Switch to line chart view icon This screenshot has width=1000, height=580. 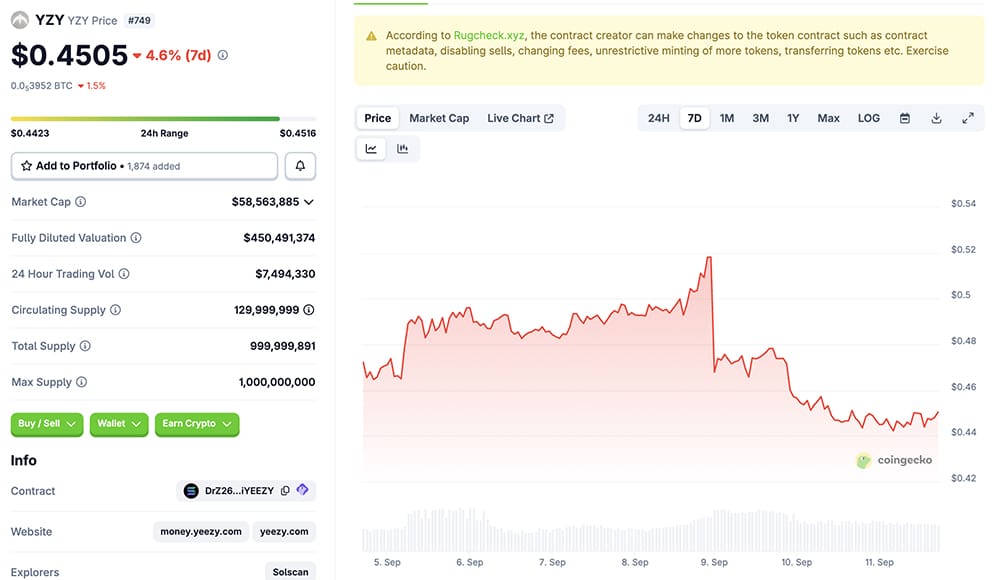(x=371, y=149)
